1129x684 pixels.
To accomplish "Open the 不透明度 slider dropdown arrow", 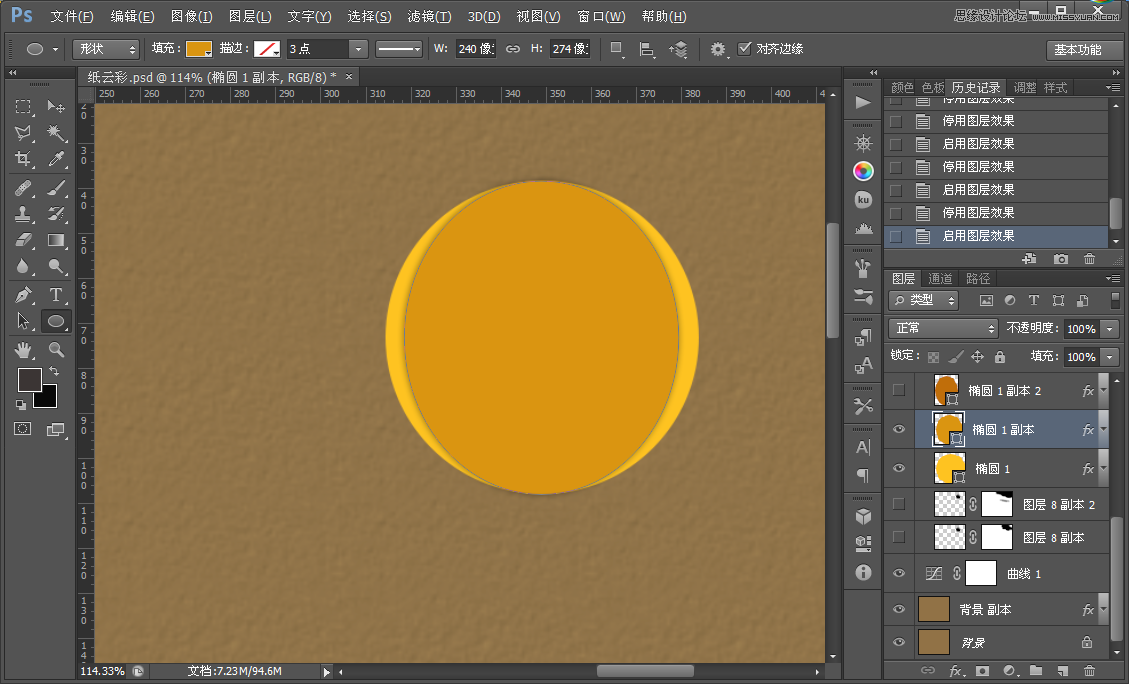I will [1110, 328].
